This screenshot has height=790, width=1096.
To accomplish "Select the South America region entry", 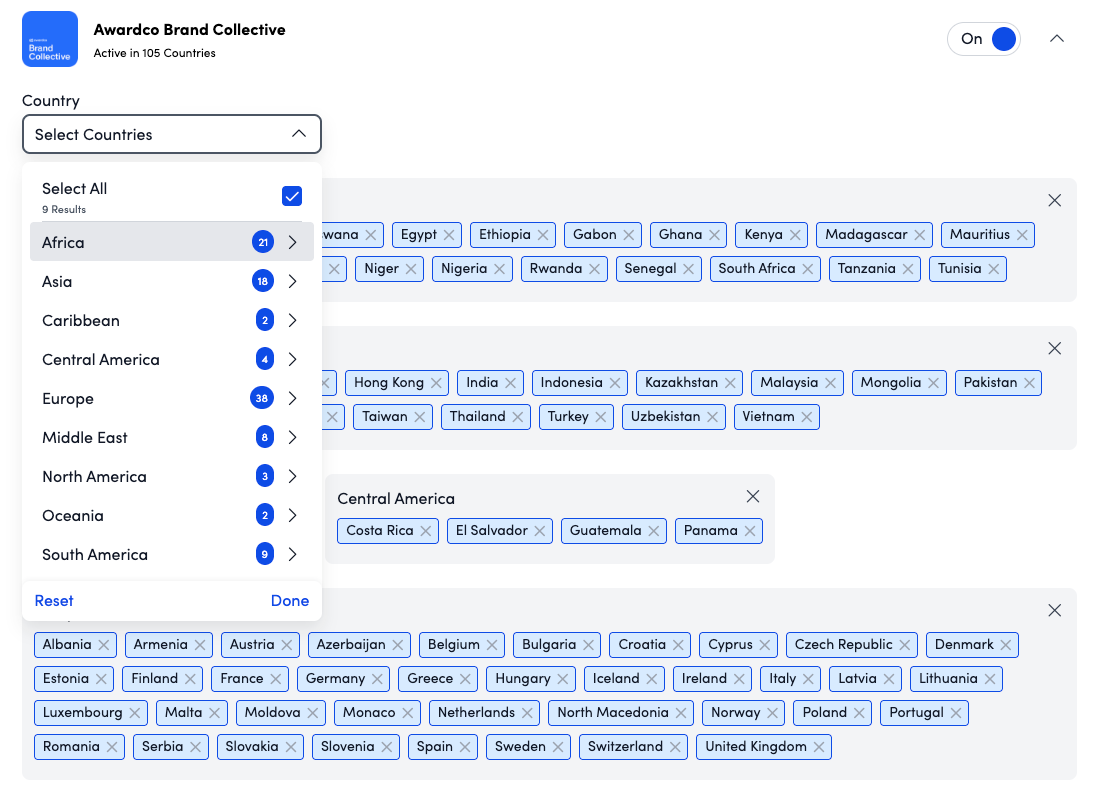I will (172, 555).
